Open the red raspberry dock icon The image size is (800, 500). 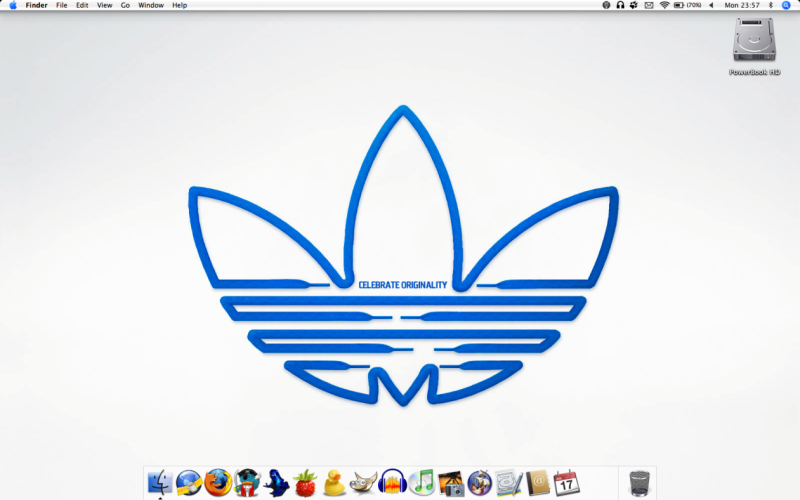(x=305, y=483)
